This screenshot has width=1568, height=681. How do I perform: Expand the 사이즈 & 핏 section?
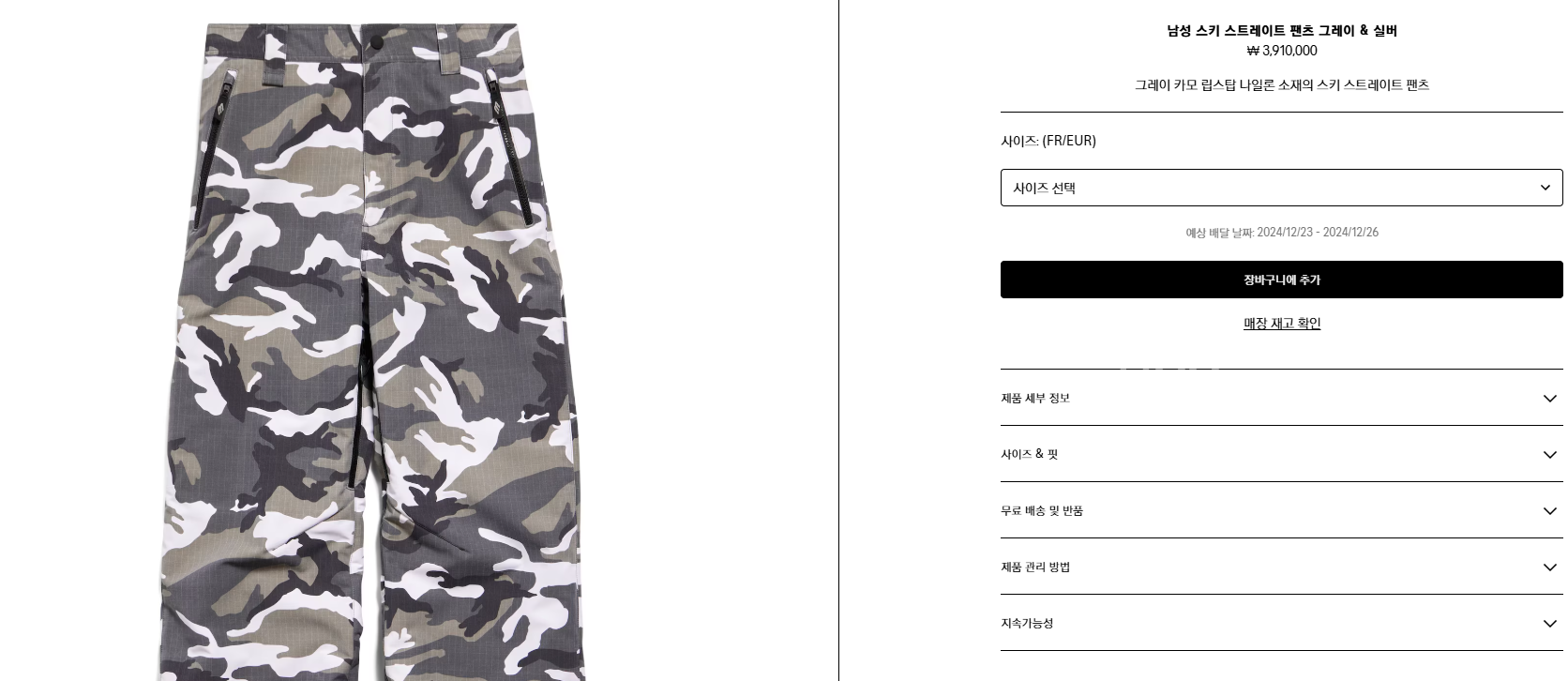(x=1281, y=454)
